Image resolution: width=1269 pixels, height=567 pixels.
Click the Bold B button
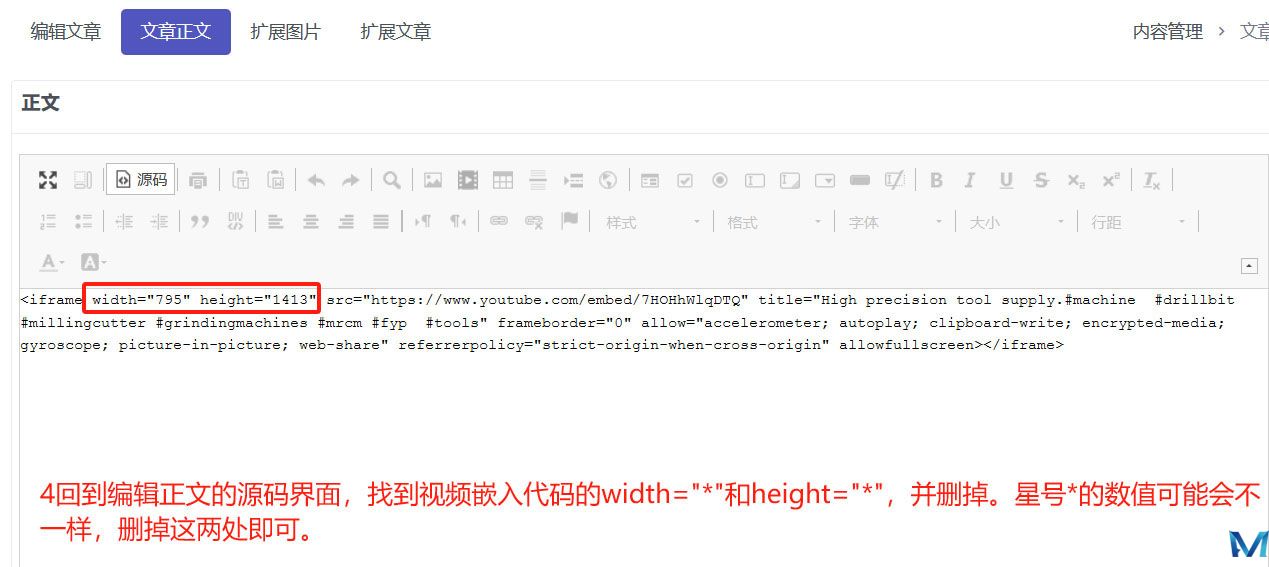(x=936, y=180)
